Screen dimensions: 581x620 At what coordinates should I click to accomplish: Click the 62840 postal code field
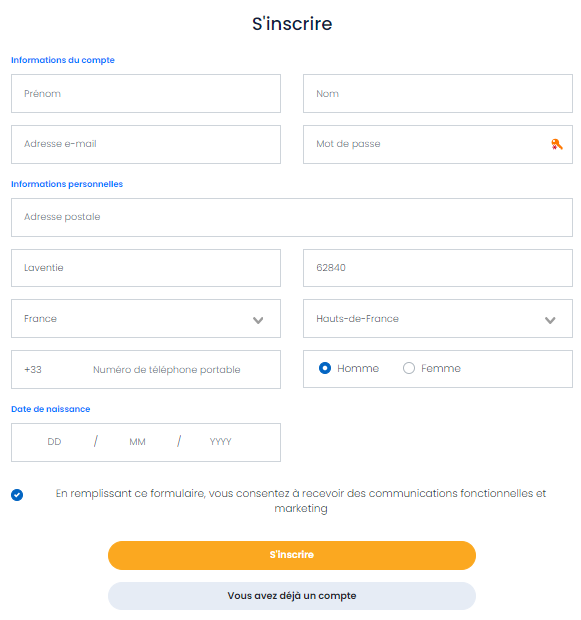tap(438, 268)
